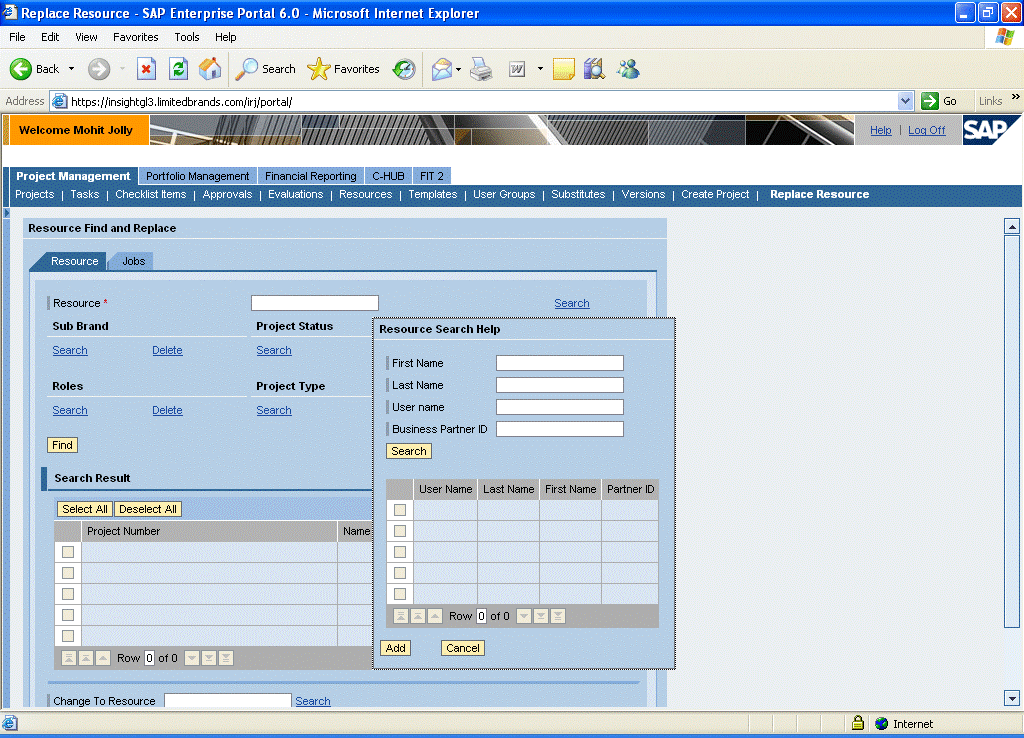The image size is (1024, 738).
Task: Expand the left navigation panel arrow
Action: tap(7, 212)
